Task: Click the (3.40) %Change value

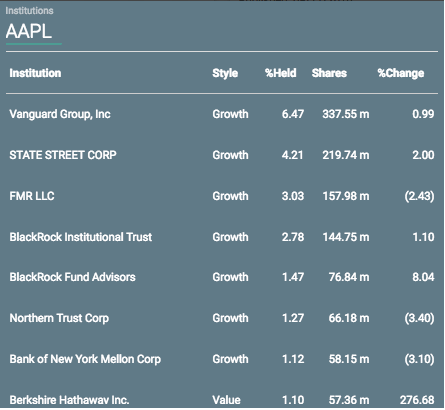Action: click(419, 318)
